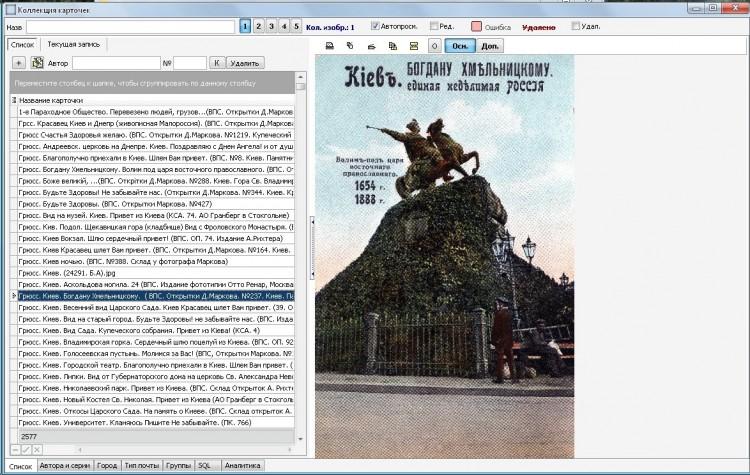Select image page button 3

coord(271,26)
